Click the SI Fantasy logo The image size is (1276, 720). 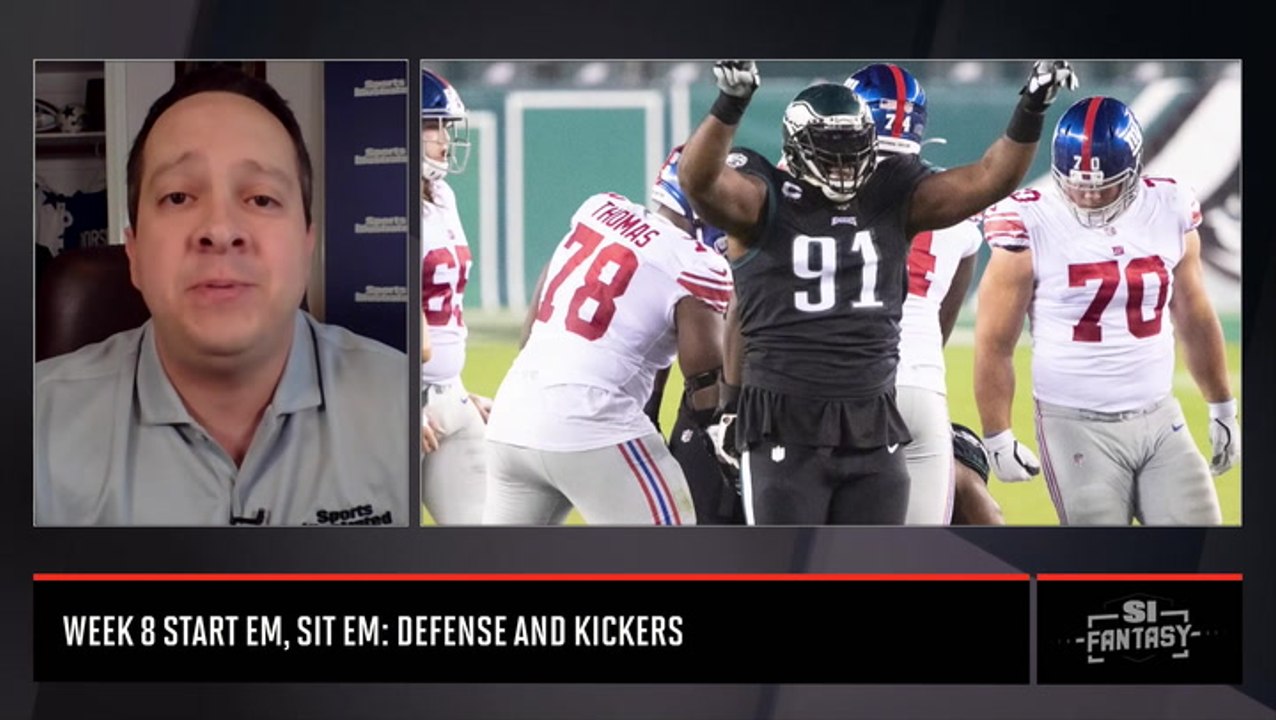(1139, 629)
